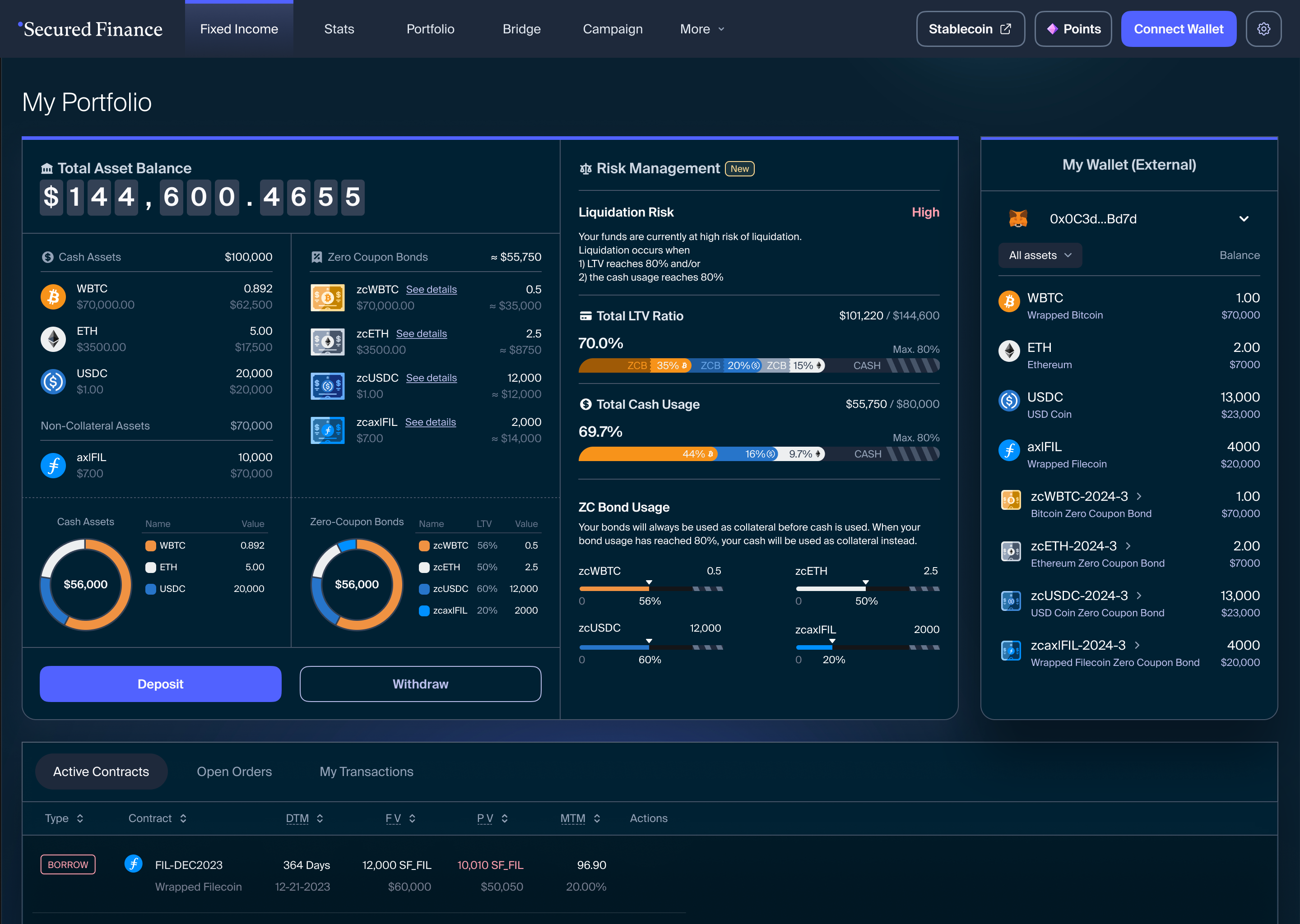Open zcaxlFIL See details link
The image size is (1300, 924).
pos(431,423)
